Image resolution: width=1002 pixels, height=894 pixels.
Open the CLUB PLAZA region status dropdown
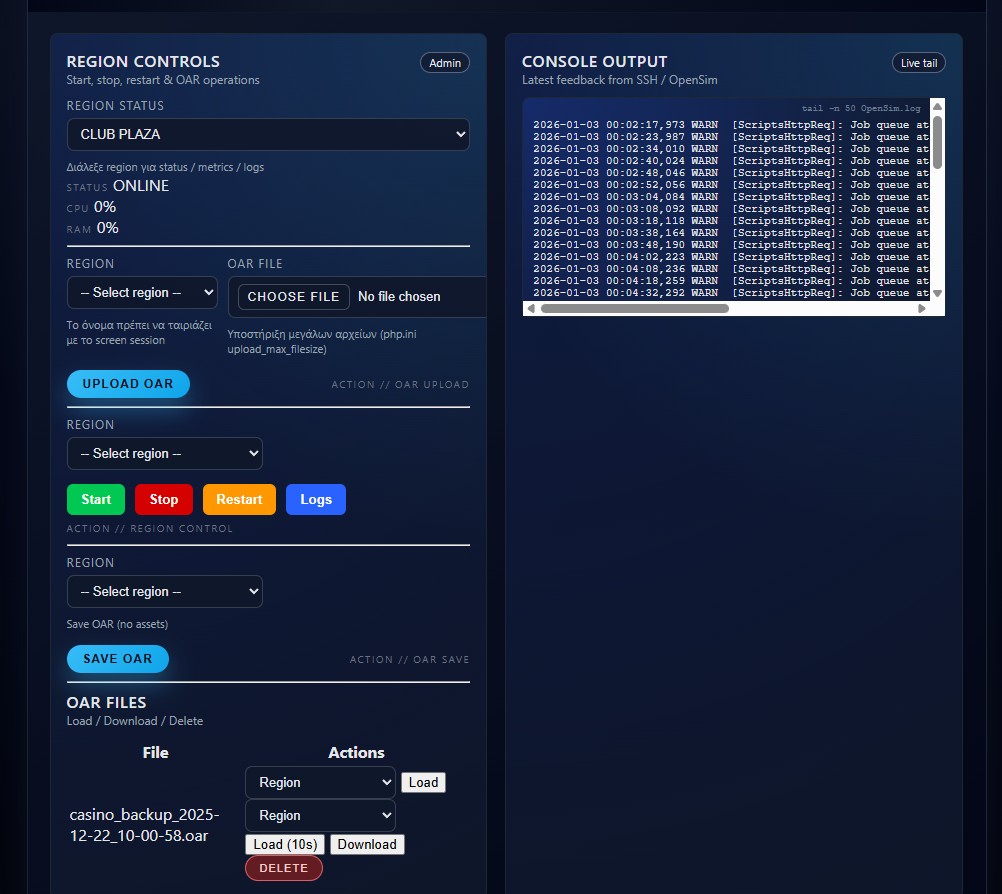click(x=267, y=134)
